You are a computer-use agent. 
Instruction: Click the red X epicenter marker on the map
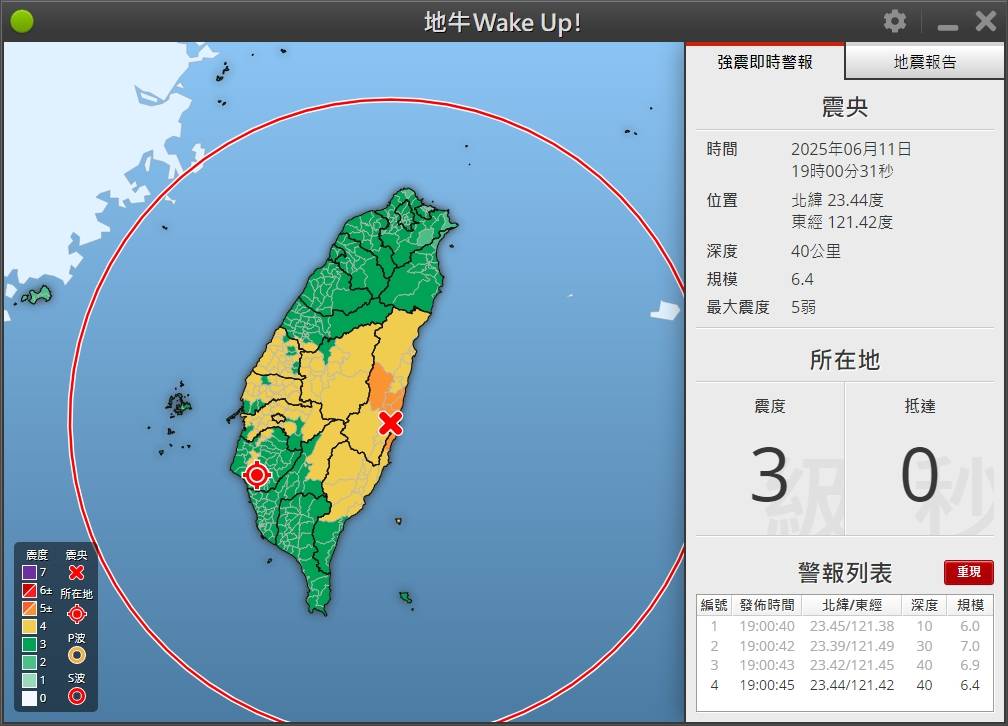[x=390, y=423]
